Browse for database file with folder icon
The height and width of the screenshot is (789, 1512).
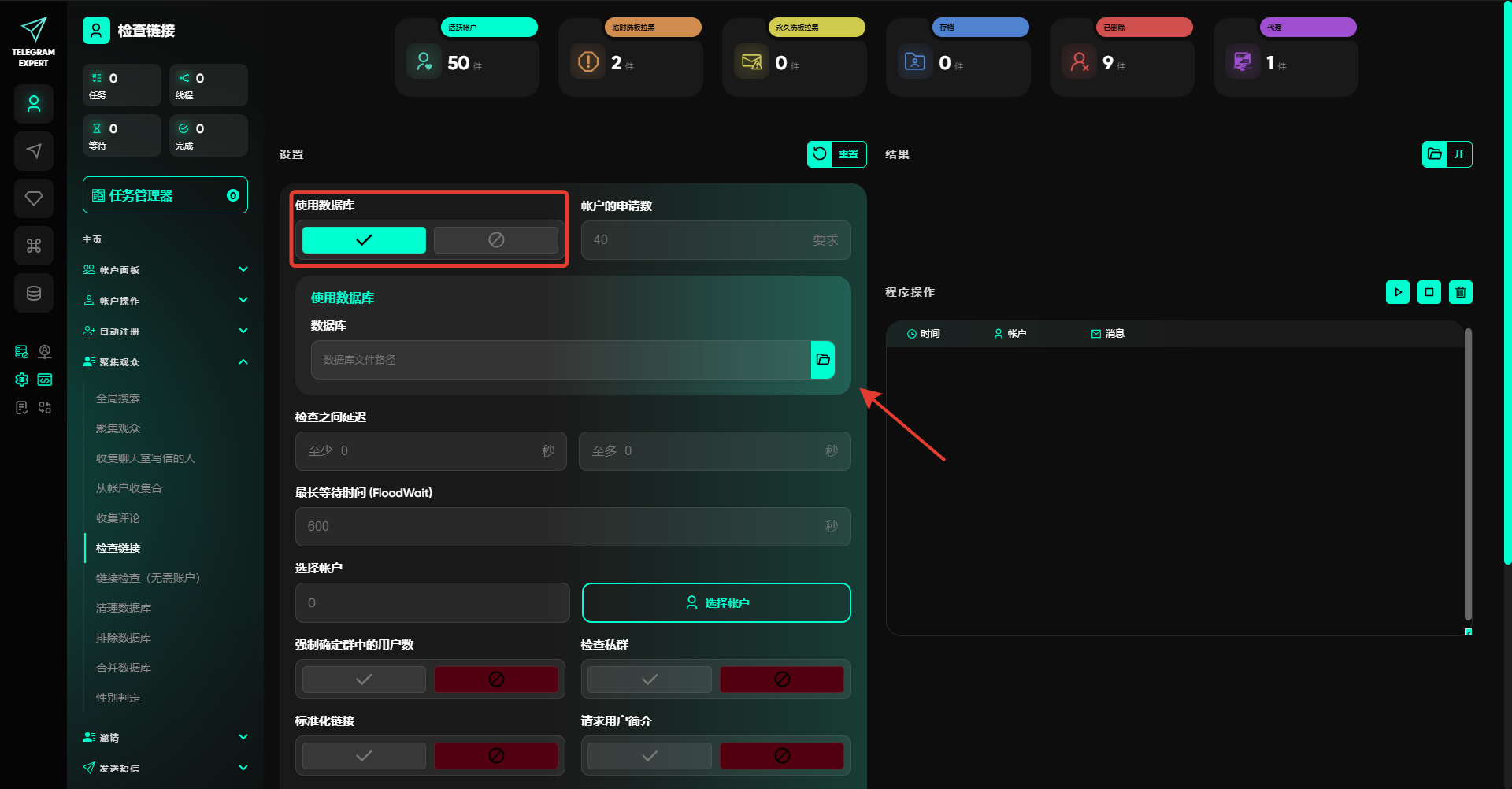pos(823,360)
